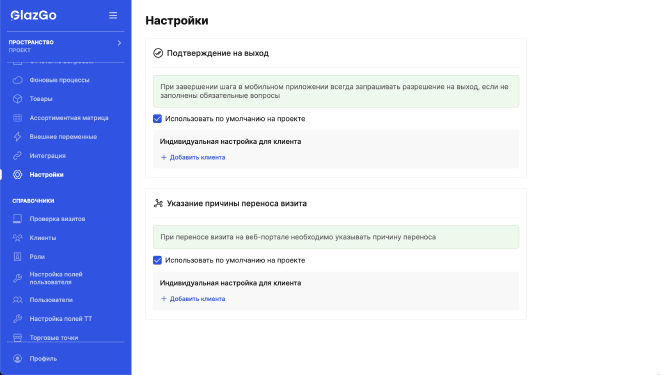The image size is (660, 375).
Task: Click info text about мобильном приложении
Action: (x=334, y=91)
